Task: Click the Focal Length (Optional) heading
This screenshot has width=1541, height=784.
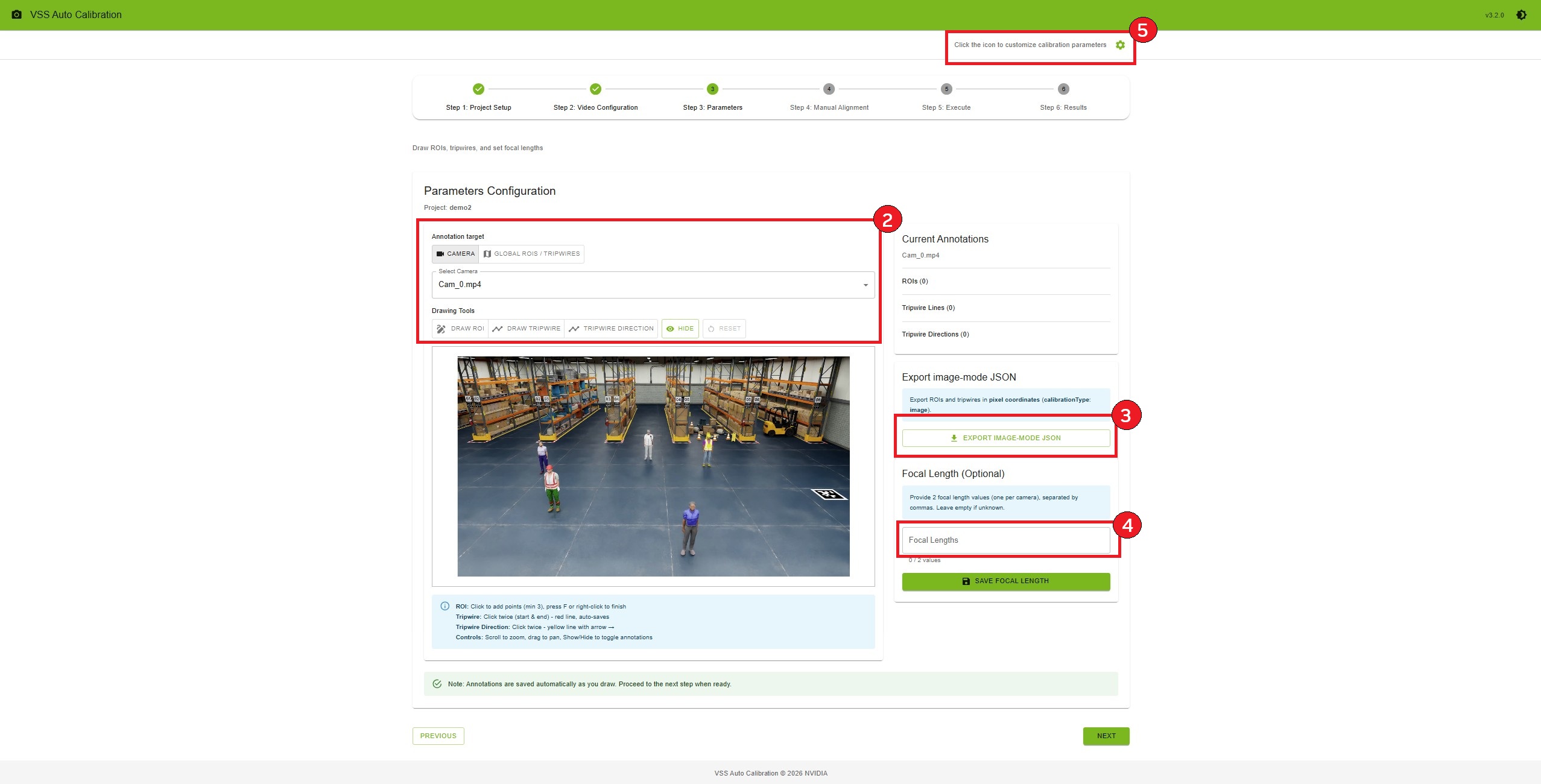Action: tap(953, 474)
